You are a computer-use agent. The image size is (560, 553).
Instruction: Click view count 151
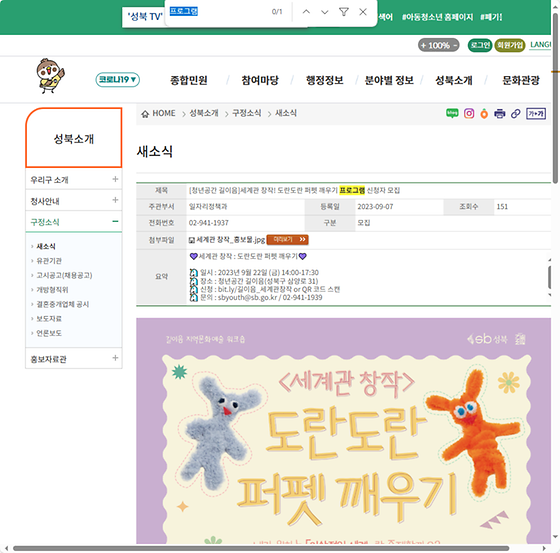[x=502, y=206]
